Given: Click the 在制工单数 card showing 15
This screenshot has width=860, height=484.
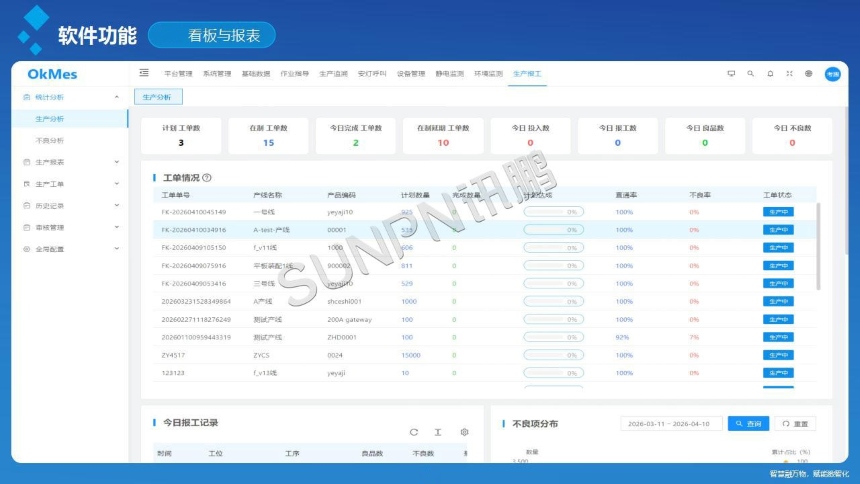Looking at the screenshot, I should 268,136.
